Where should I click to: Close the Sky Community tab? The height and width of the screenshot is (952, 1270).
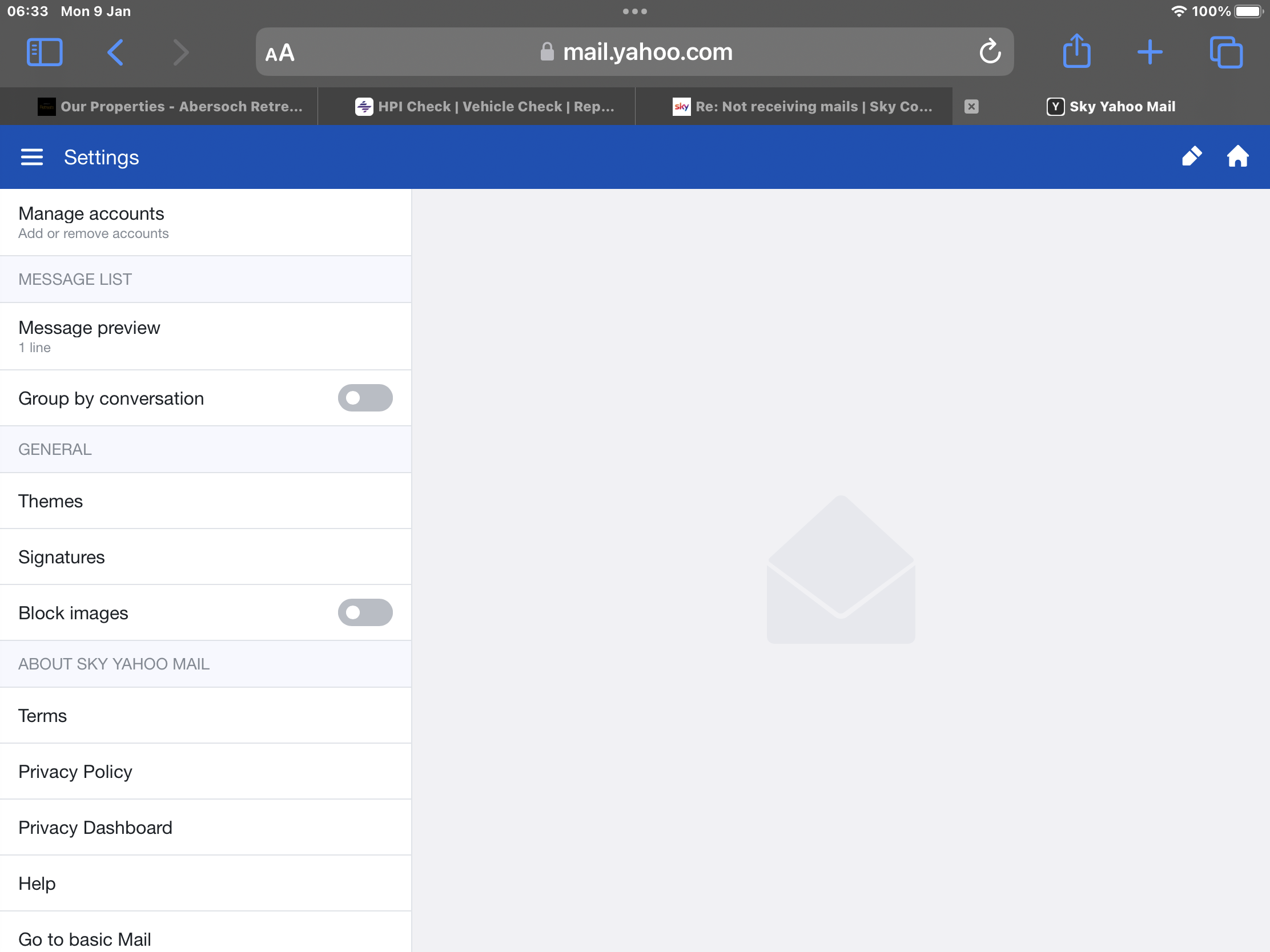[972, 106]
